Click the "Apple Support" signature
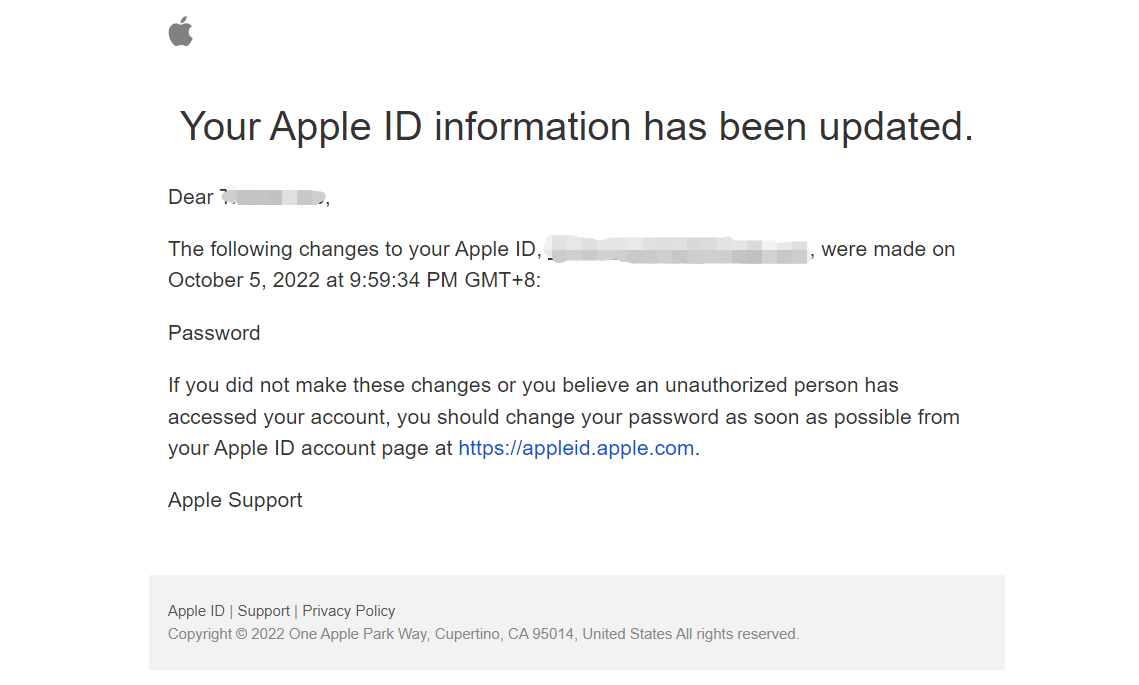 click(235, 500)
